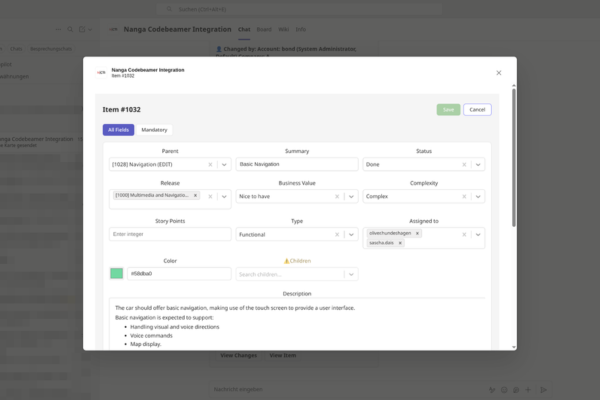
Task: Click the plus attachment icon
Action: pos(528,390)
